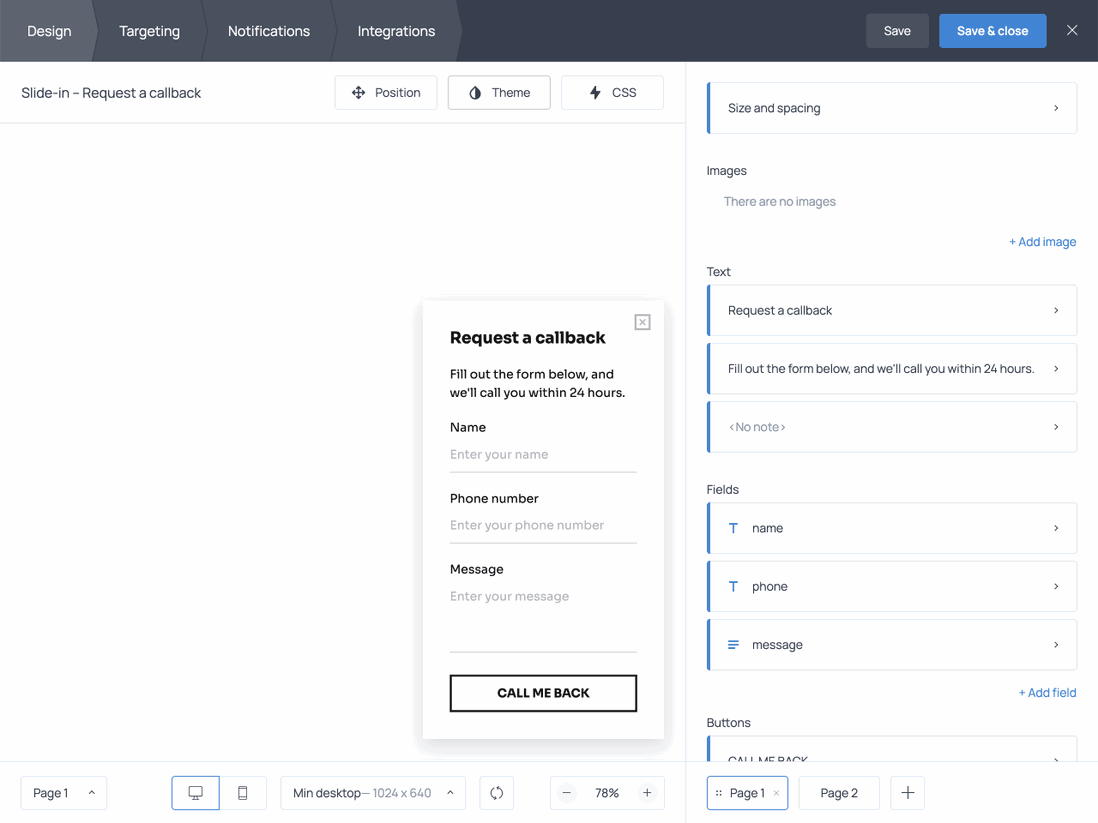Screen dimensions: 1098x823
Task: Select the Position tool
Action: click(386, 92)
